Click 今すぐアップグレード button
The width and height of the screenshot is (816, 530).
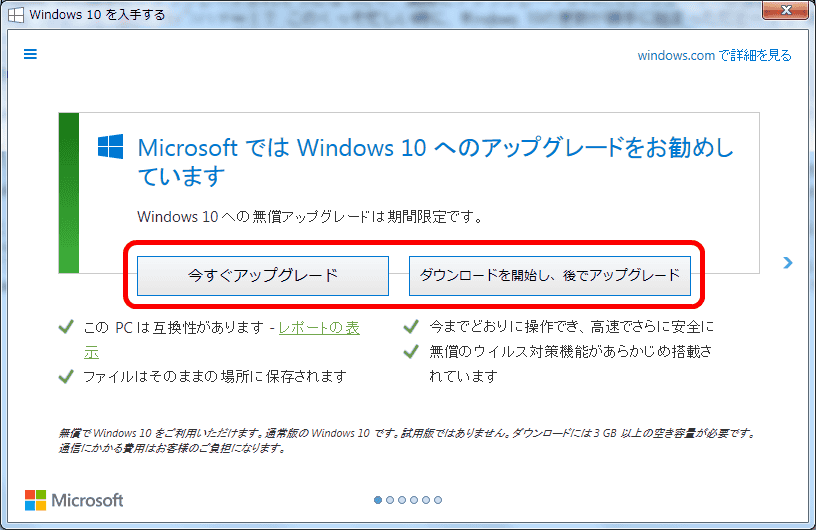[x=263, y=275]
